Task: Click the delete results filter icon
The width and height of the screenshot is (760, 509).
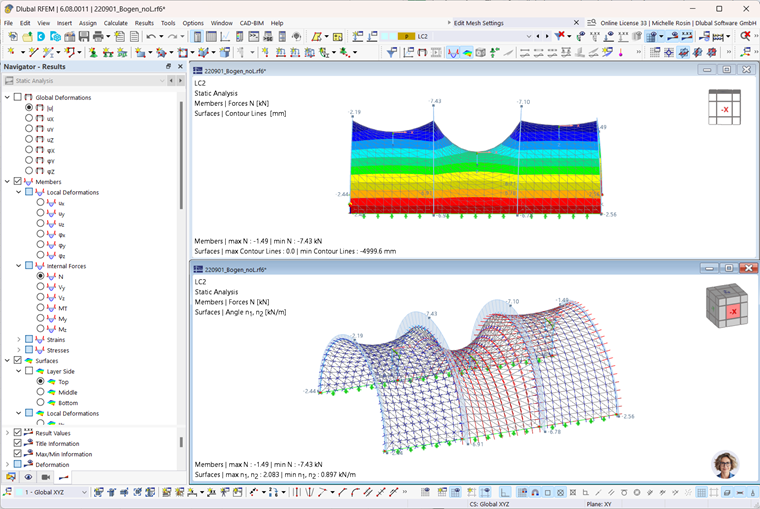Action: (x=560, y=36)
